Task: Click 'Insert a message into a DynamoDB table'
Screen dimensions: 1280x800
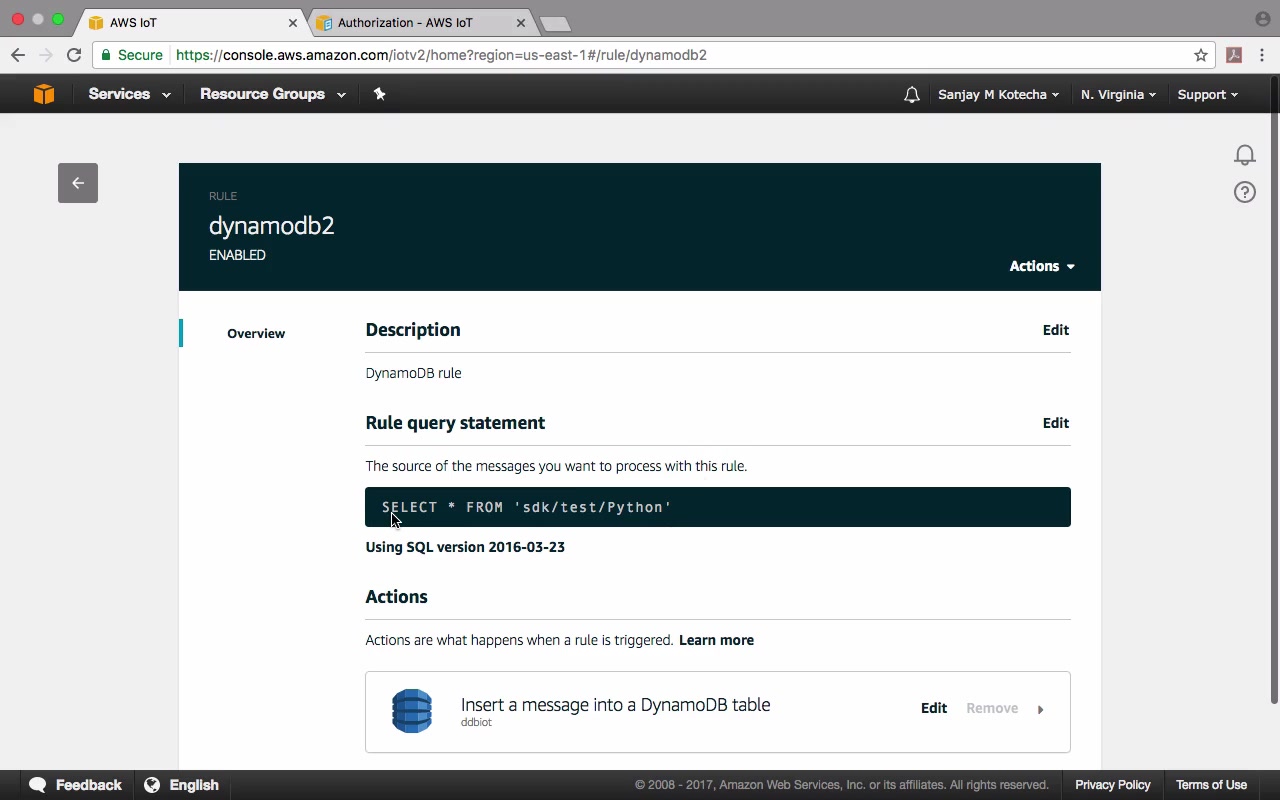Action: pyautogui.click(x=615, y=704)
